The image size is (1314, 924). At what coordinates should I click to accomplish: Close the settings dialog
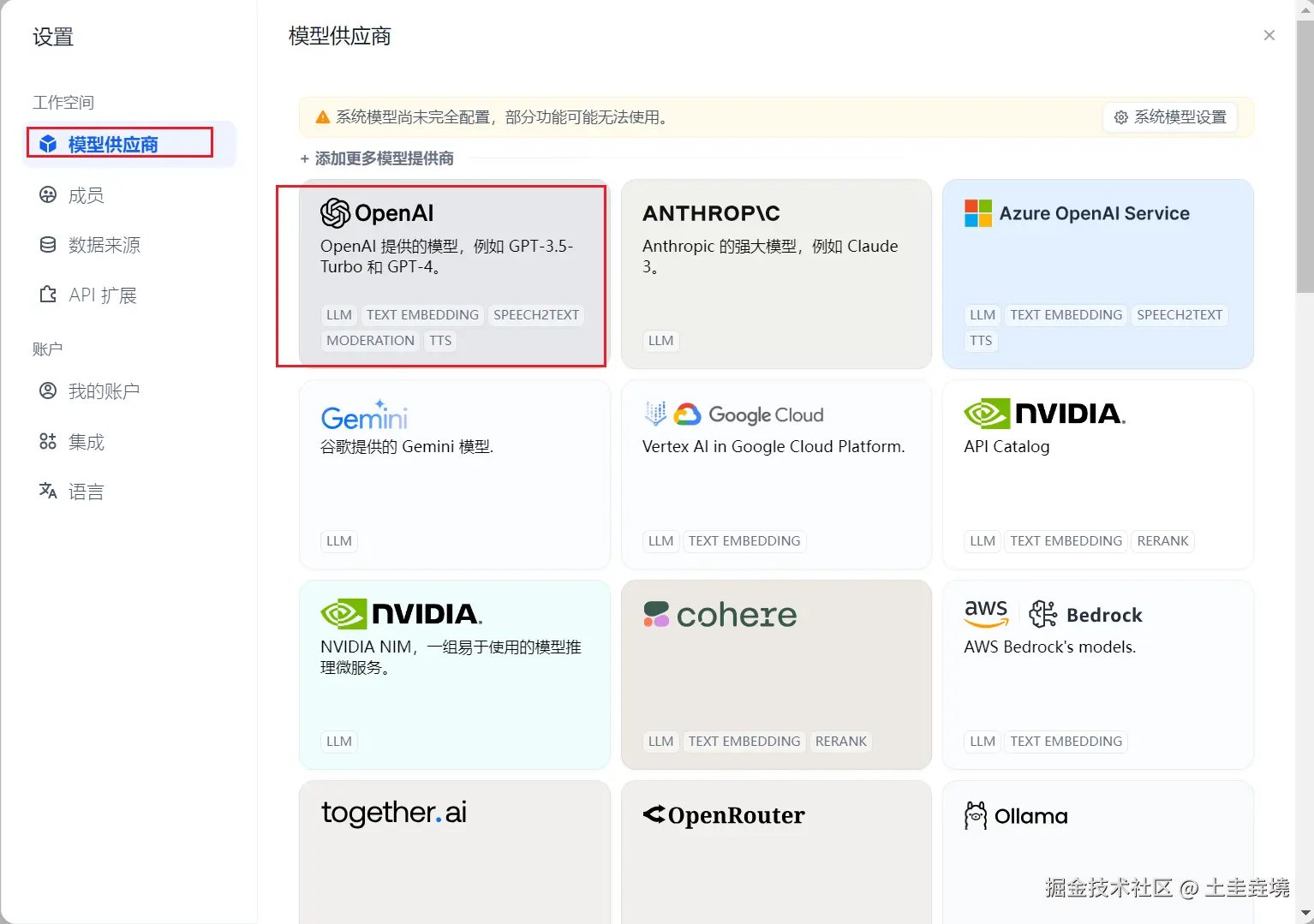[1269, 35]
